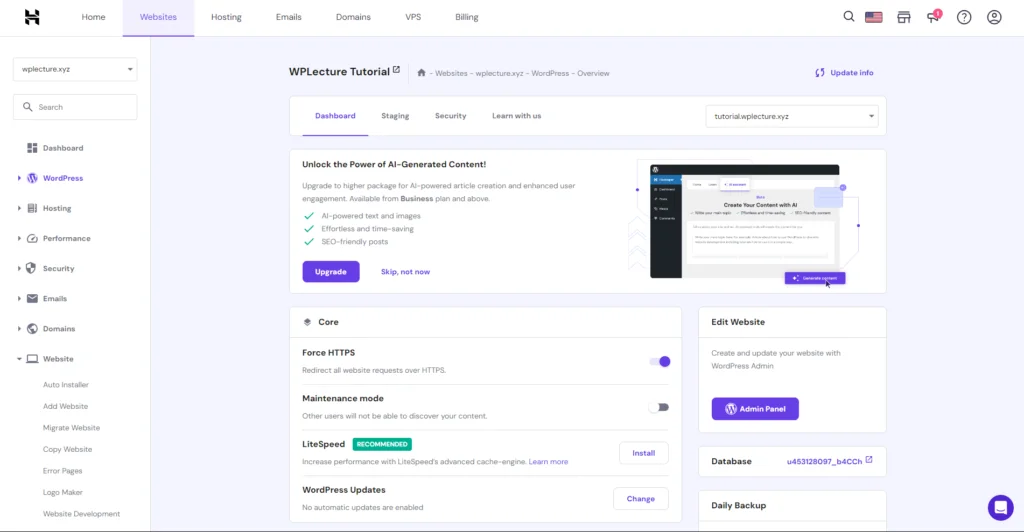Click the Hostinger logo icon
Image resolution: width=1024 pixels, height=532 pixels.
pos(32,17)
